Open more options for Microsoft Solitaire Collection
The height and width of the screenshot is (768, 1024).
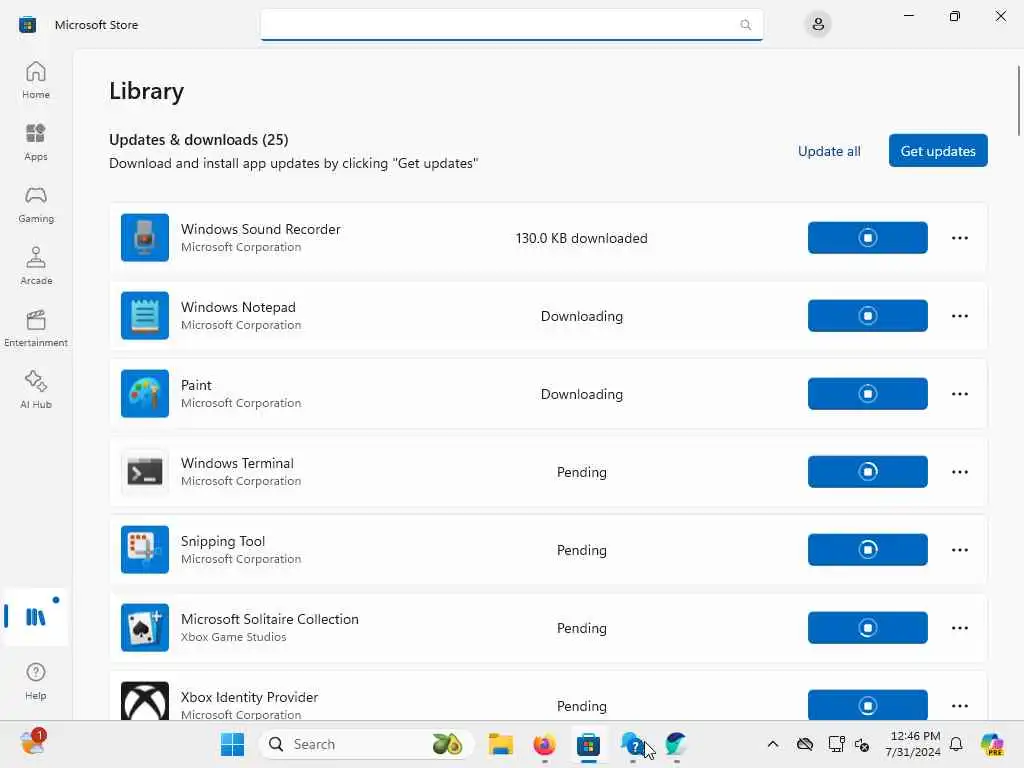pyautogui.click(x=959, y=628)
